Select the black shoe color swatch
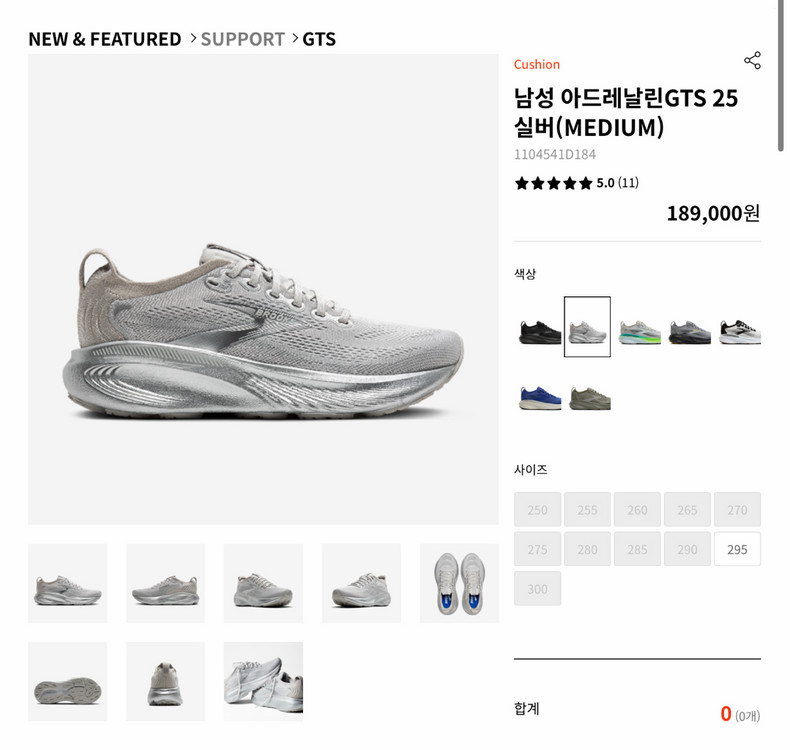Screen dimensions: 790x750 (x=540, y=327)
